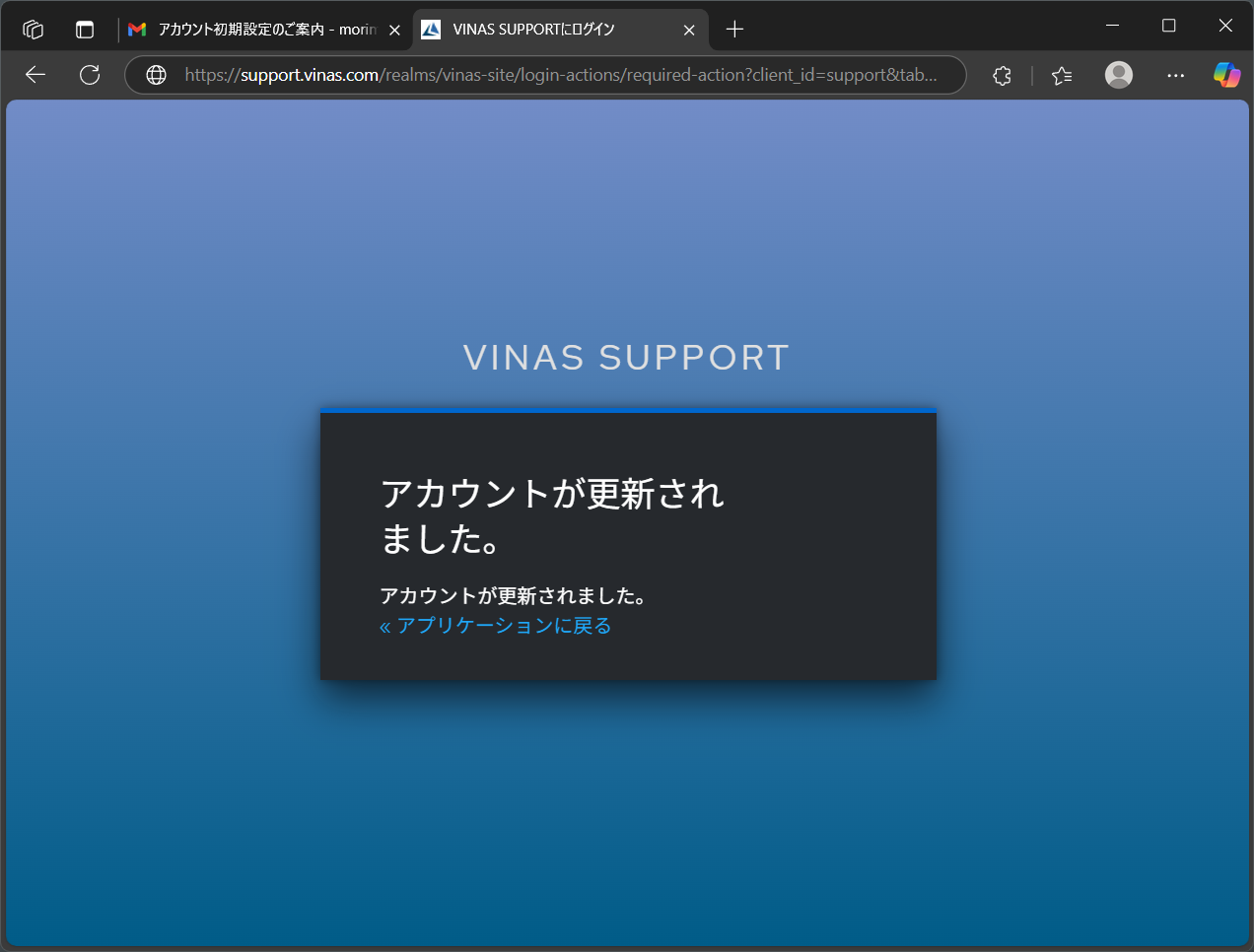This screenshot has height=952, width=1254.
Task: View site information globe icon
Action: pyautogui.click(x=156, y=75)
